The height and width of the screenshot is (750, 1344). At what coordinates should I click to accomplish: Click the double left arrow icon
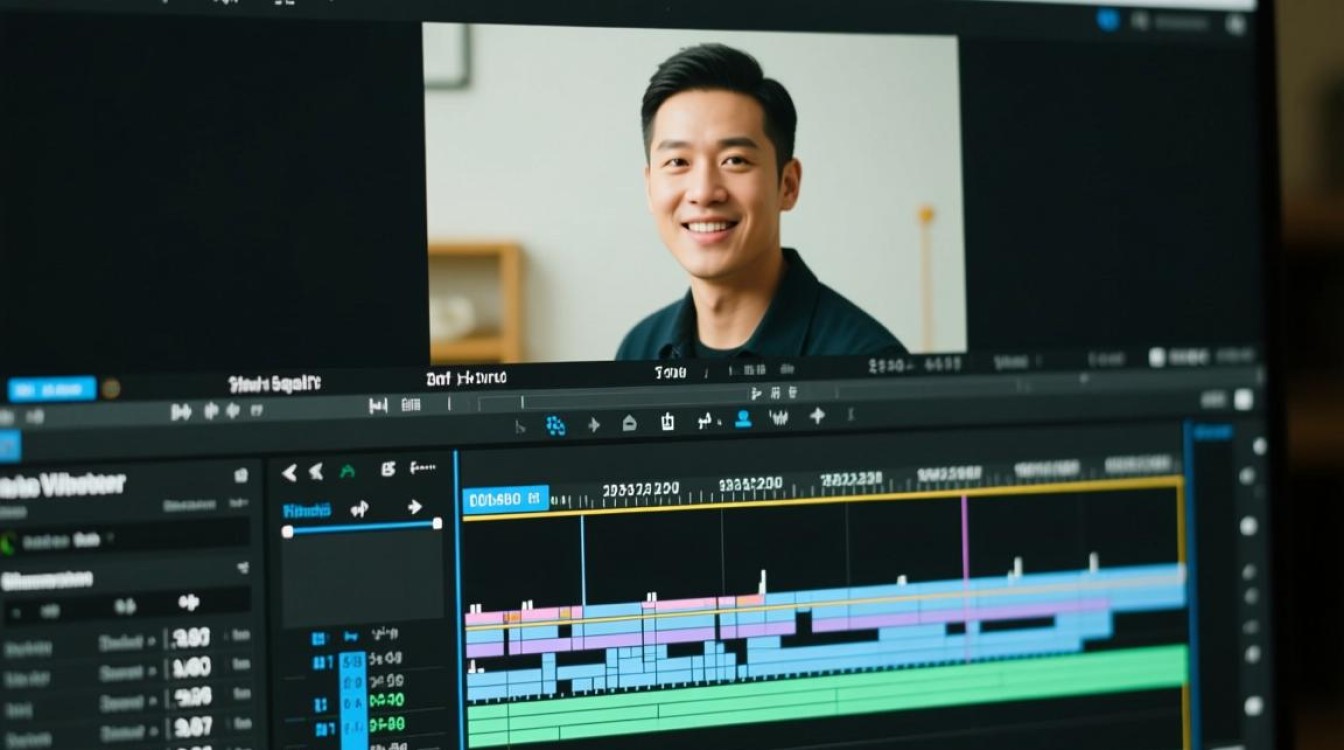point(316,471)
